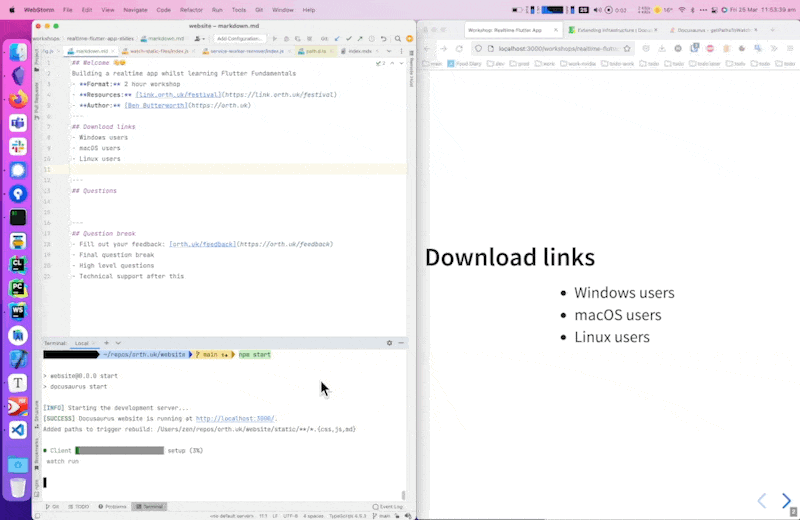Add a new terminal tab with plus
The image size is (800, 520).
point(106,343)
